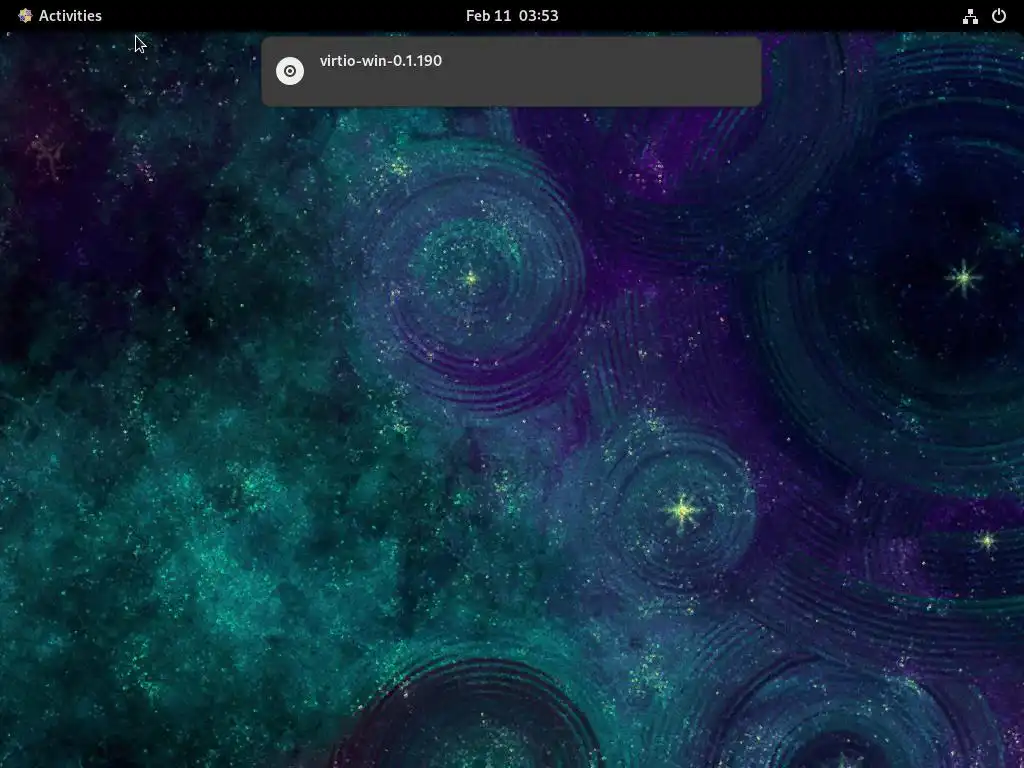Open the Activities overview

pos(70,16)
